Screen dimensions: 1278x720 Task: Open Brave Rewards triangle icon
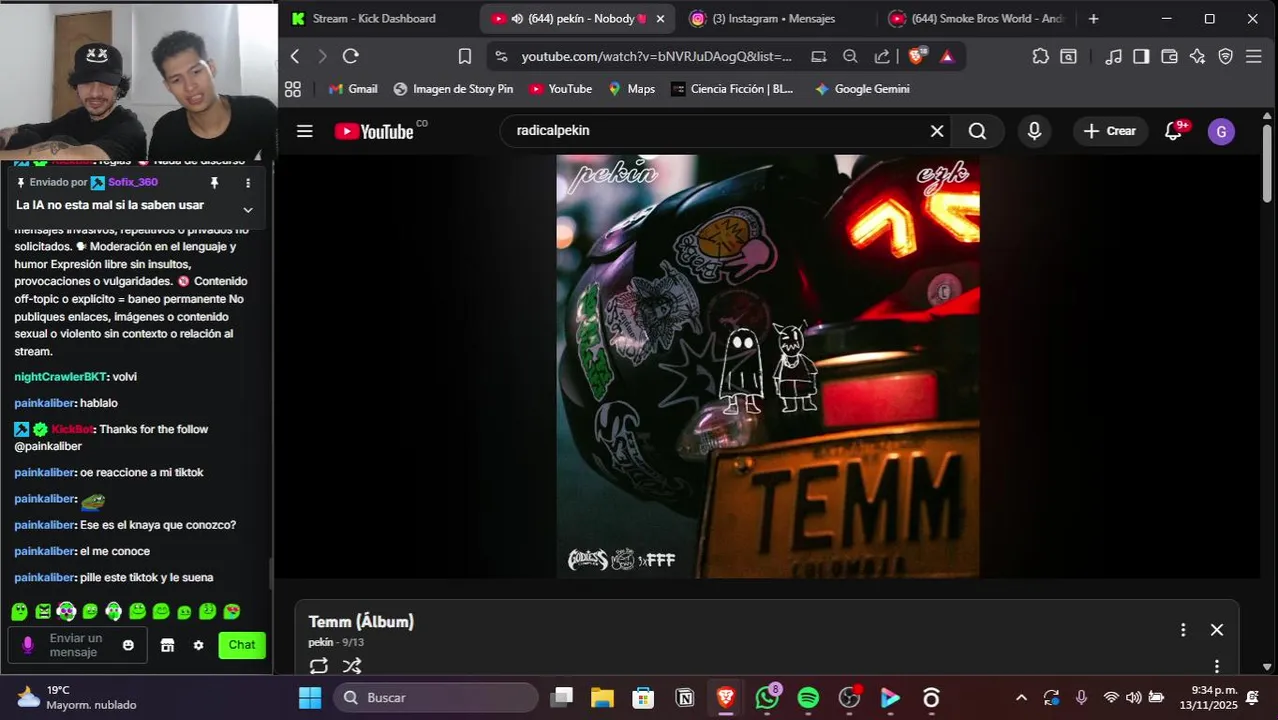click(x=947, y=57)
